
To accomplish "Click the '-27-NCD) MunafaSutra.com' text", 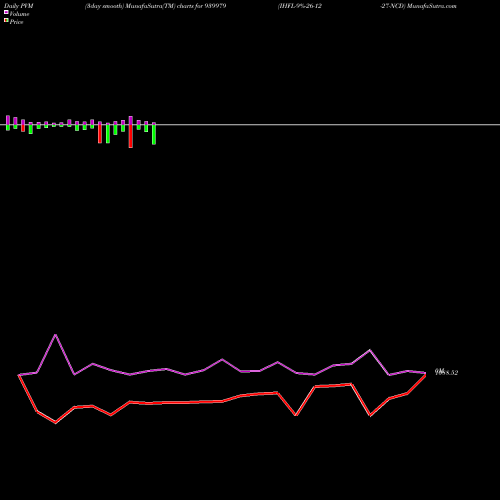I will tap(418, 6).
